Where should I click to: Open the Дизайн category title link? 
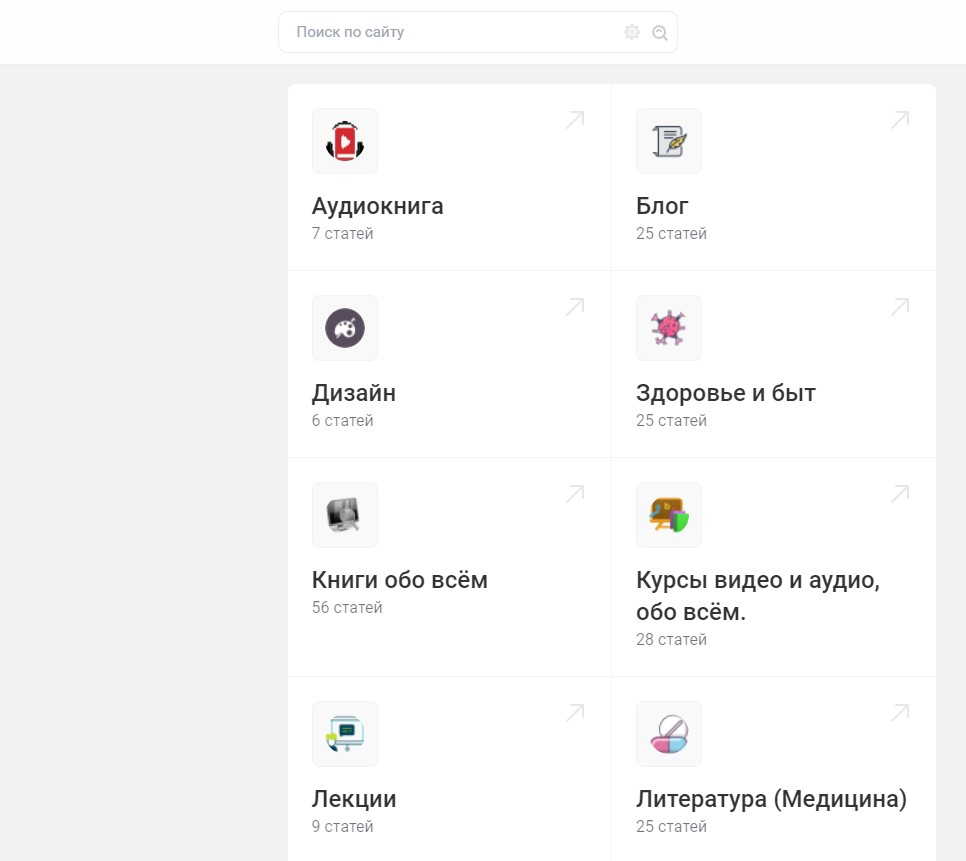tap(353, 394)
